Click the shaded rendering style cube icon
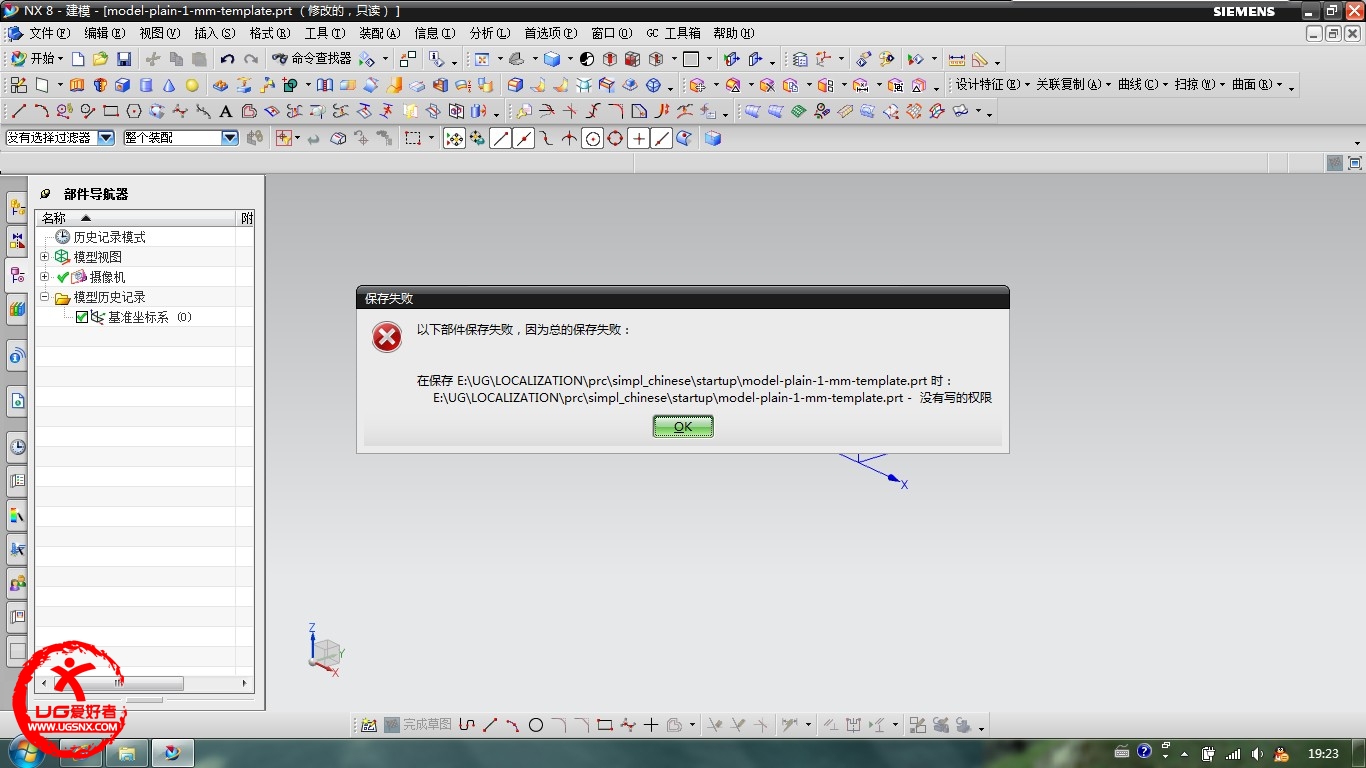 click(552, 59)
